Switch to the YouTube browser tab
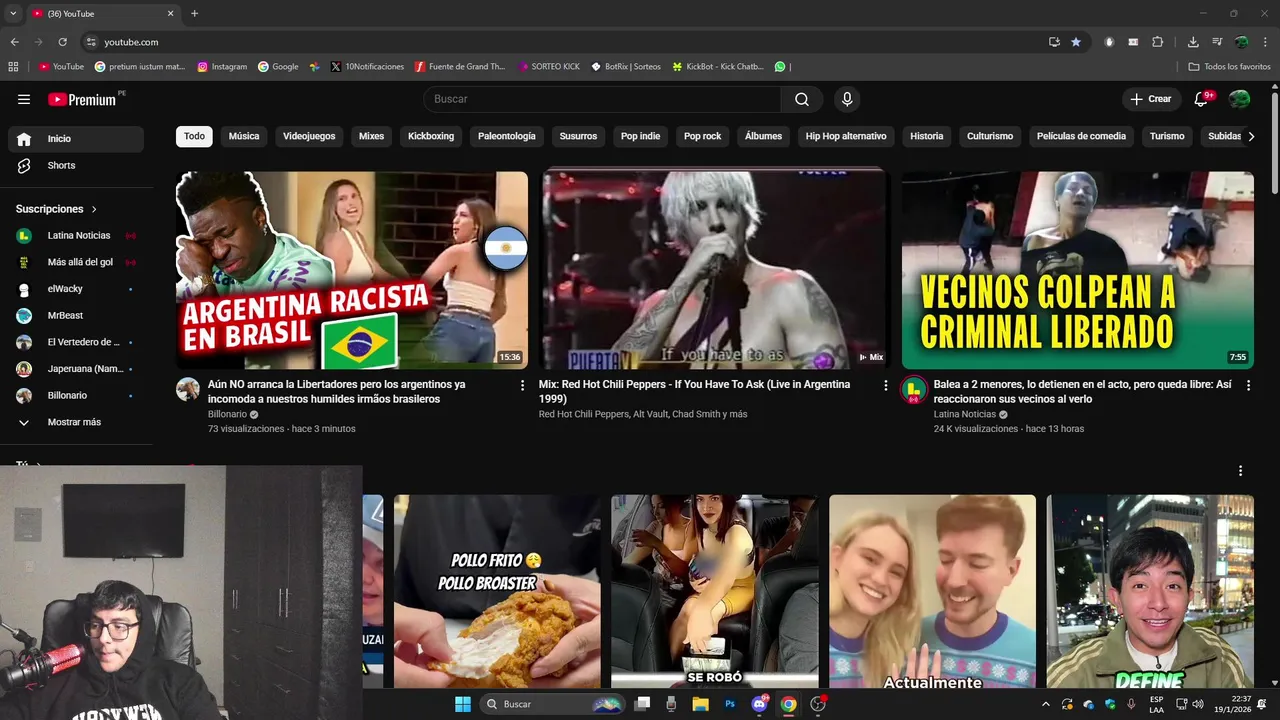 coord(103,13)
